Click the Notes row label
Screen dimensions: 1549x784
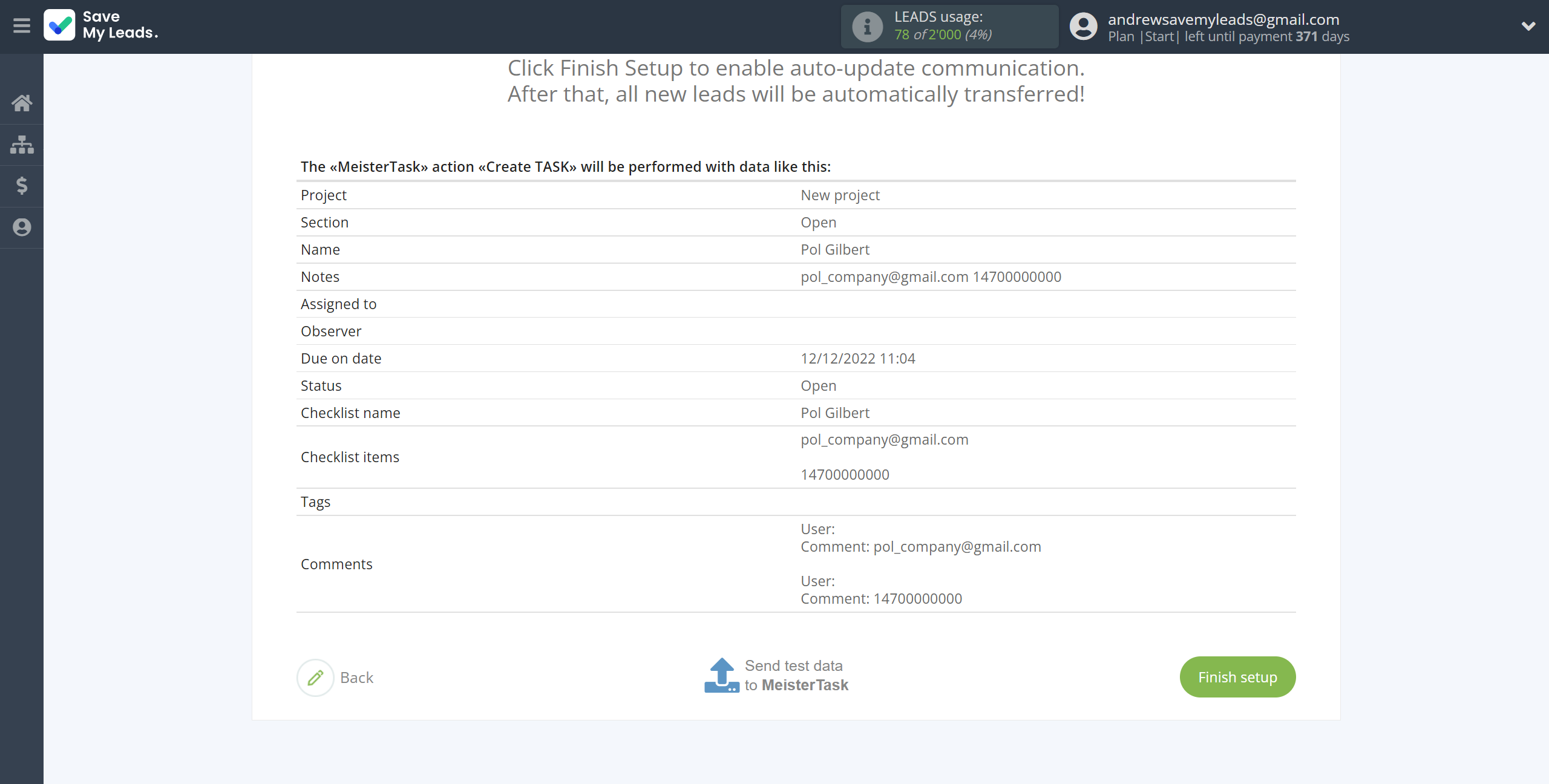pos(320,277)
